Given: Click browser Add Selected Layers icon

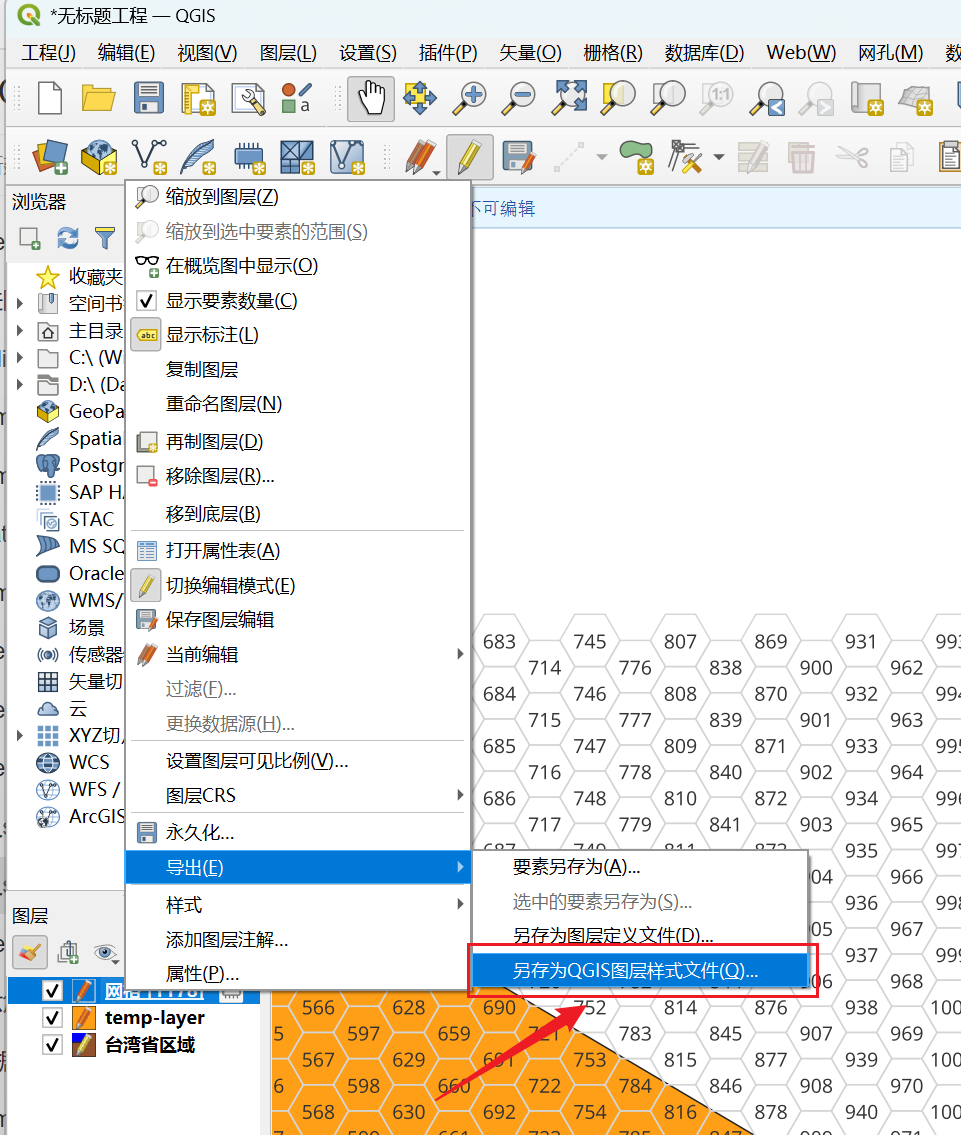Looking at the screenshot, I should pos(30,237).
